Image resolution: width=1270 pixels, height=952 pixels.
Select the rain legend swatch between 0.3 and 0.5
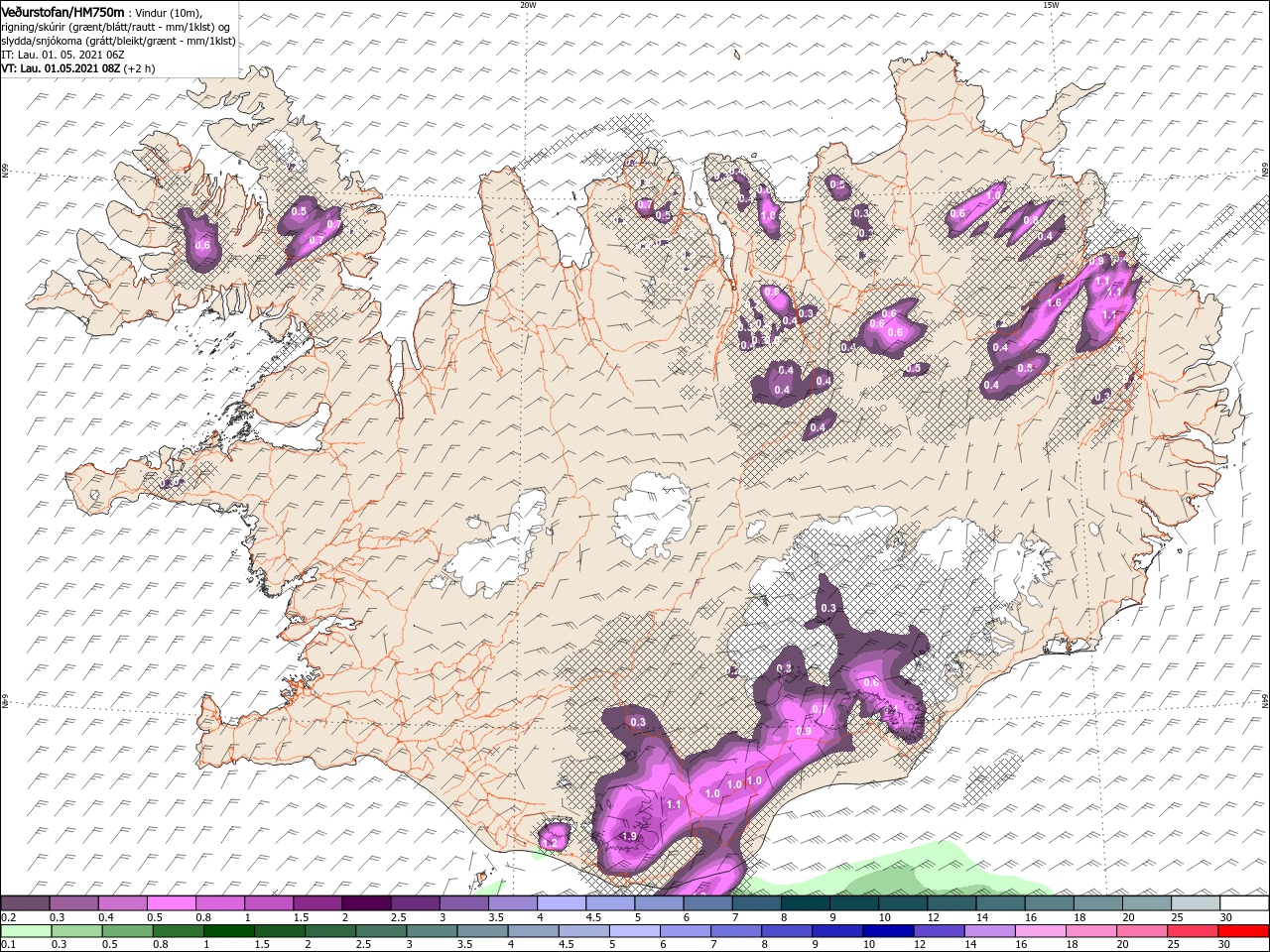click(75, 931)
